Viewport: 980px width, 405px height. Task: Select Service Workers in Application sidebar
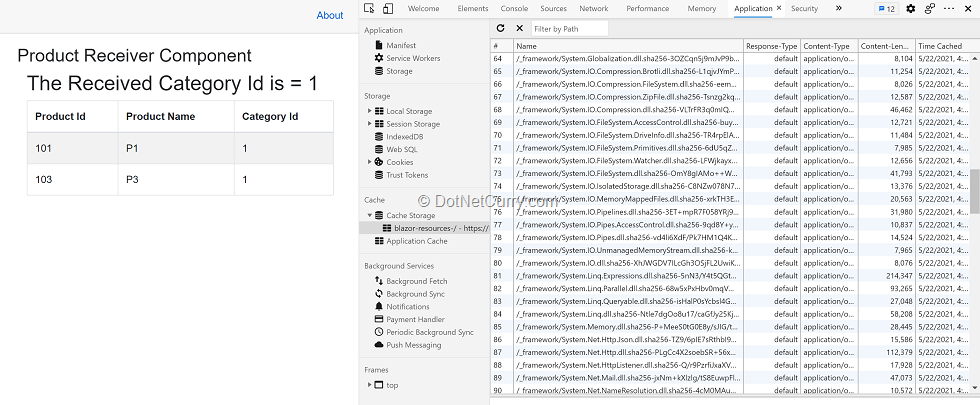tap(413, 58)
